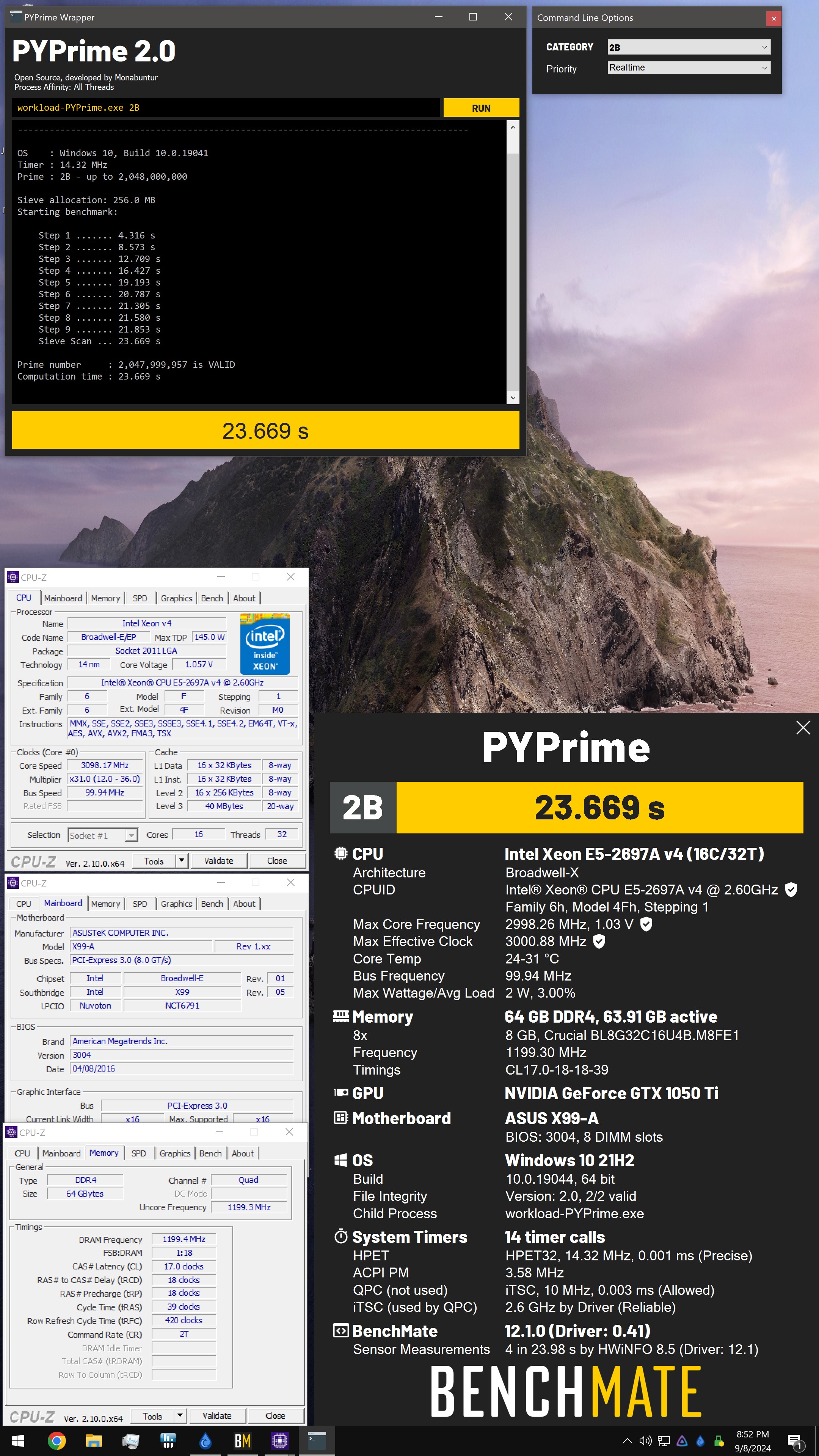Open About tab in bottom CPU-Z window

(x=243, y=1153)
